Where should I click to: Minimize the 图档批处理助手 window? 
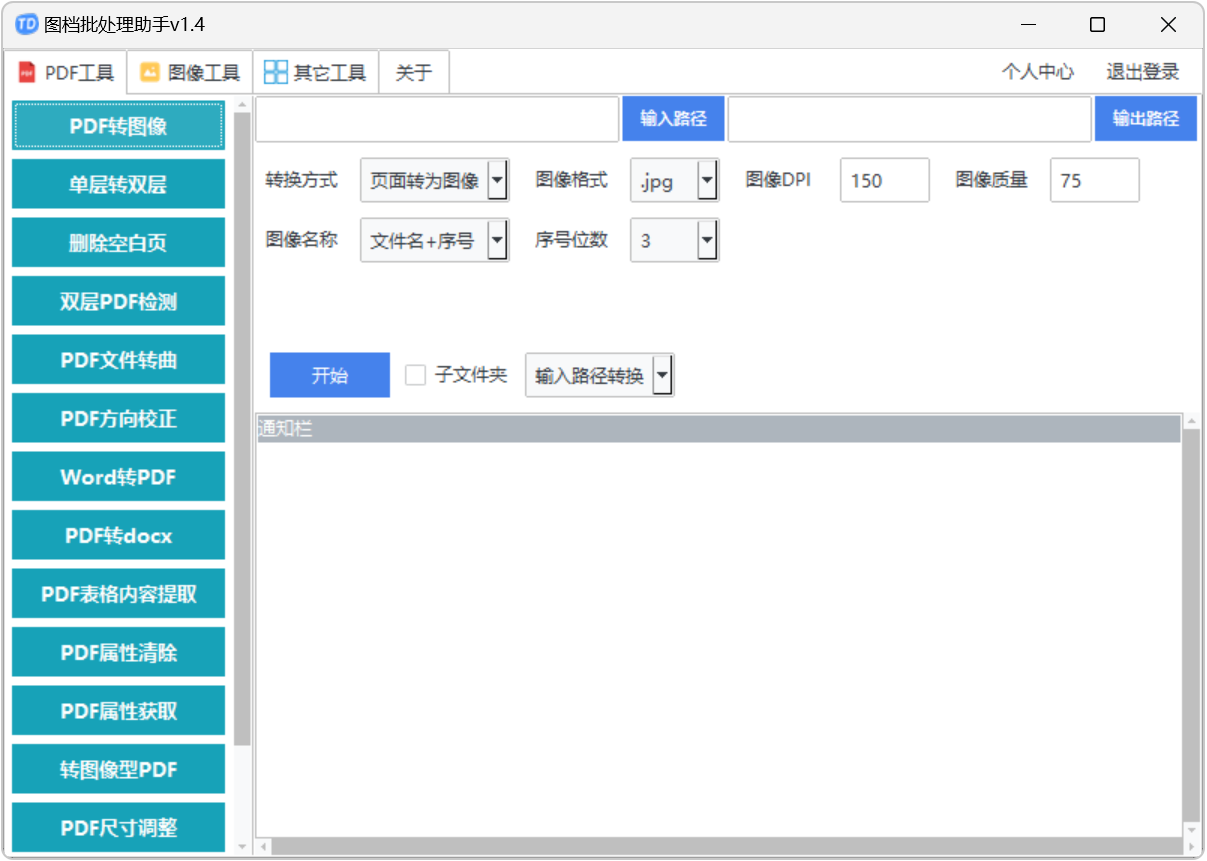point(1027,24)
